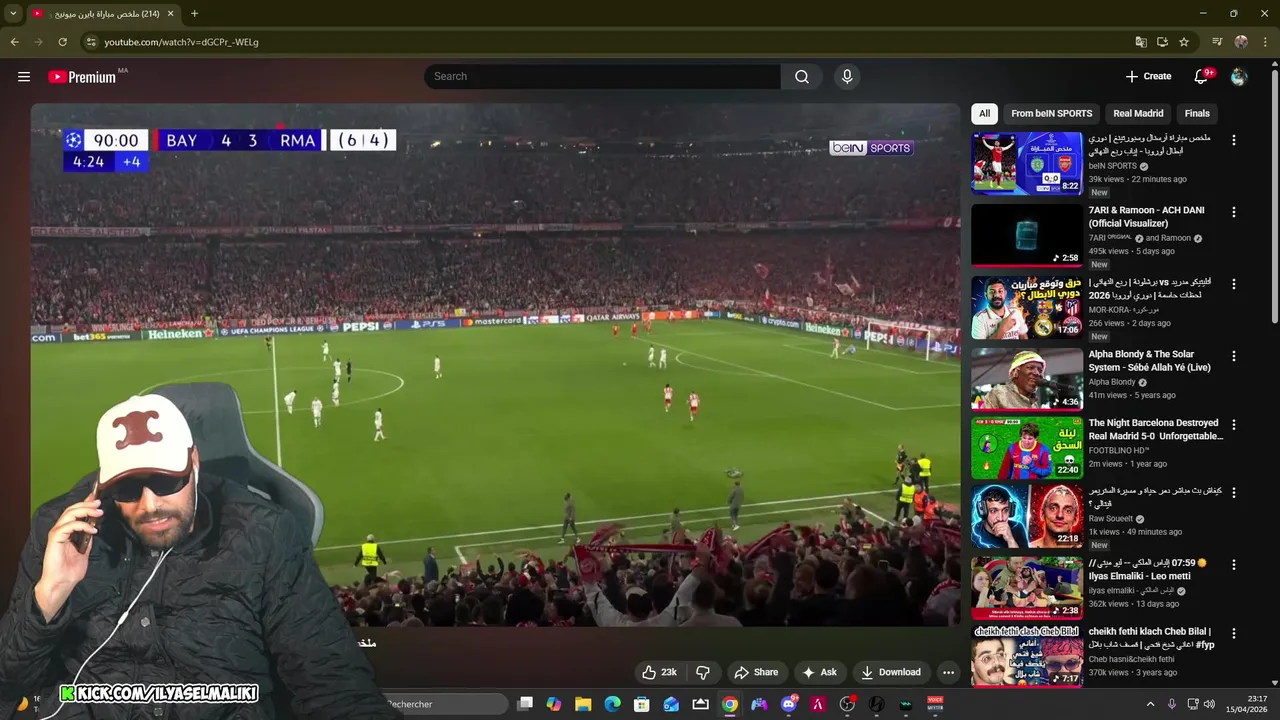Reload the page in Chrome
Screen dimensions: 1280x720
point(62,42)
